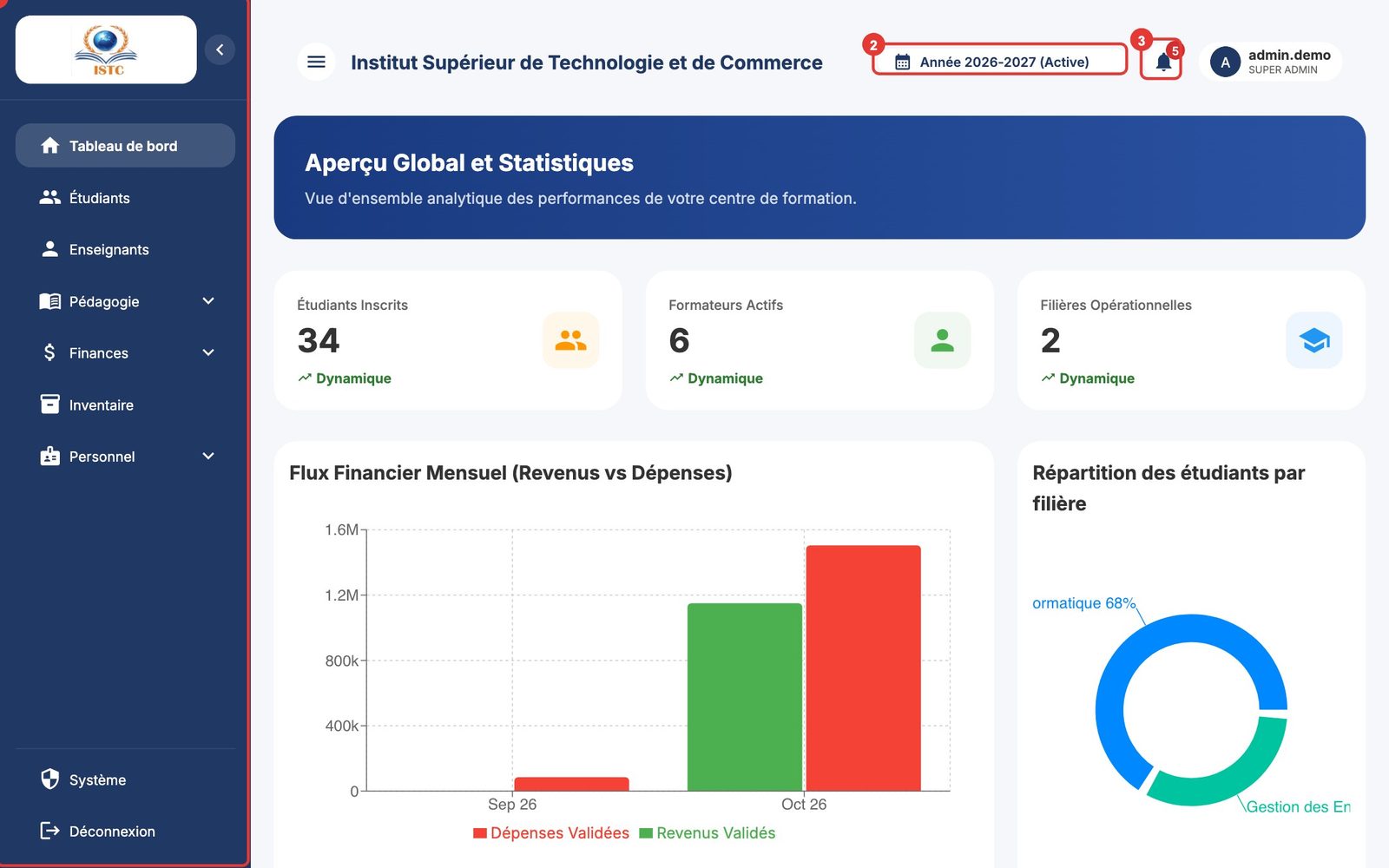Open the hamburger menu icon
Image resolution: width=1389 pixels, height=868 pixels.
point(316,62)
